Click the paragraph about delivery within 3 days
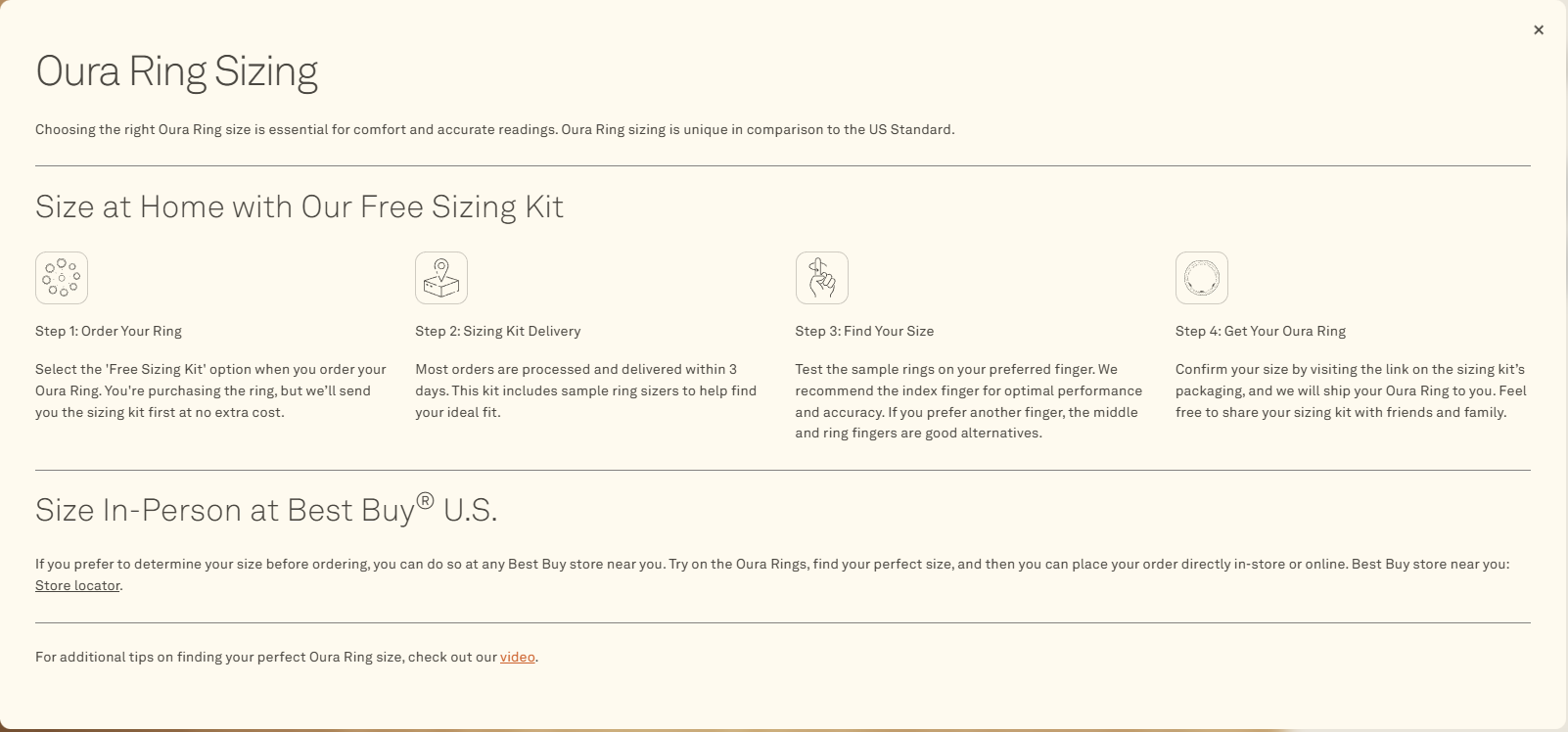This screenshot has width=1568, height=732. pos(585,390)
